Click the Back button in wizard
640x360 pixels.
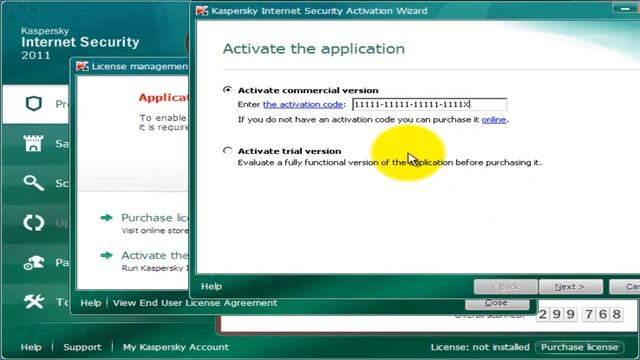click(505, 287)
